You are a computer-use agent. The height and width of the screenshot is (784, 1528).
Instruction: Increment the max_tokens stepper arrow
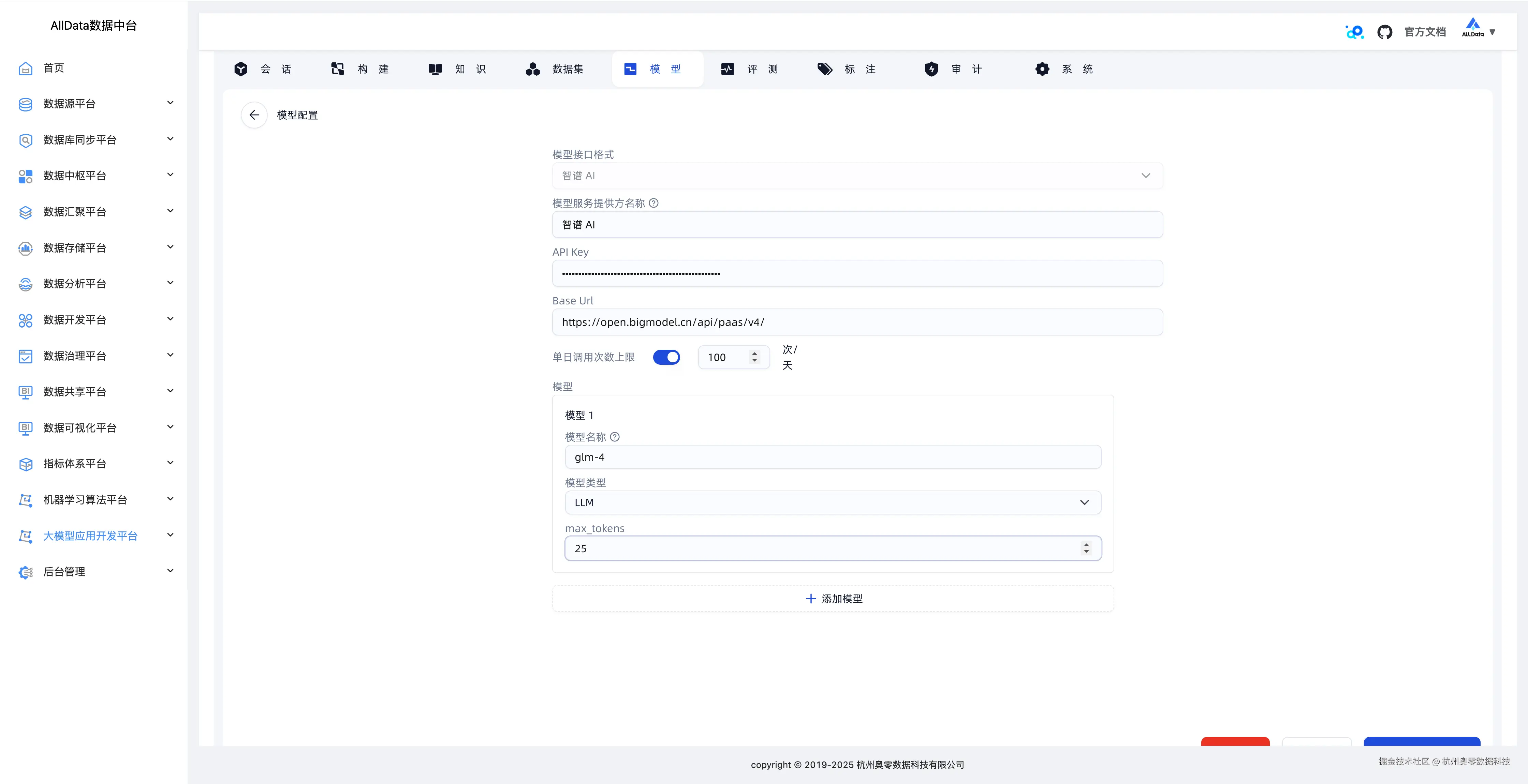click(x=1086, y=544)
